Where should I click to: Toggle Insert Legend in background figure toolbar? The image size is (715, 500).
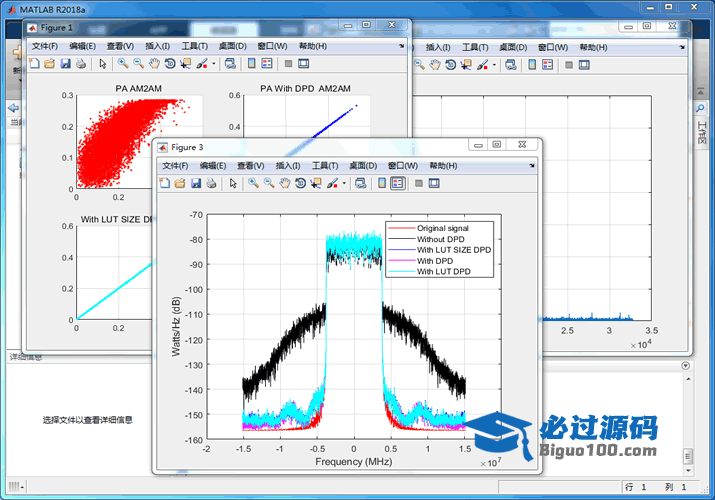tap(547, 65)
